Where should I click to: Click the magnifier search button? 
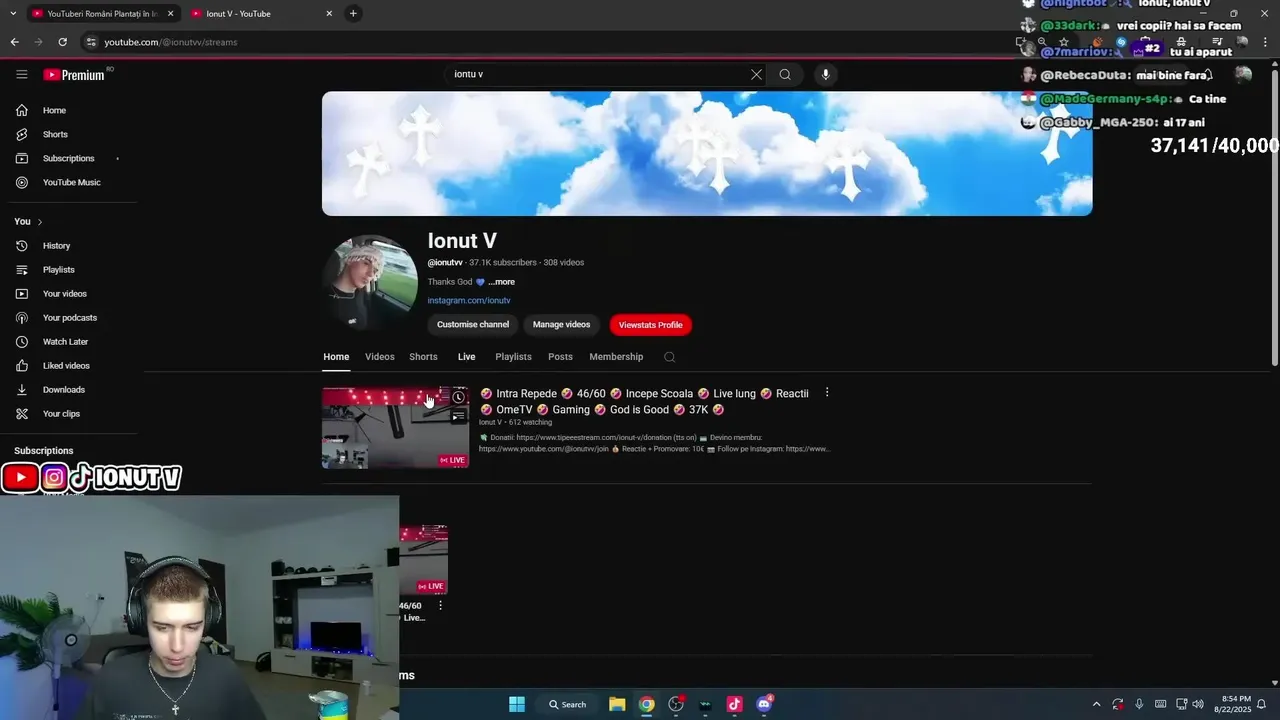coord(785,74)
